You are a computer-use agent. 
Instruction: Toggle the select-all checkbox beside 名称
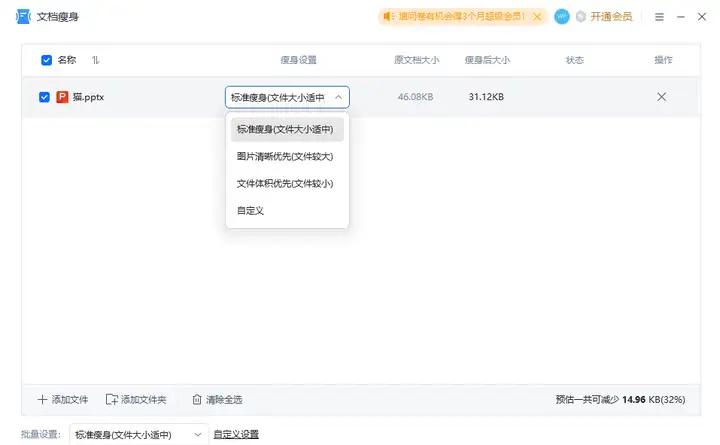coord(46,60)
